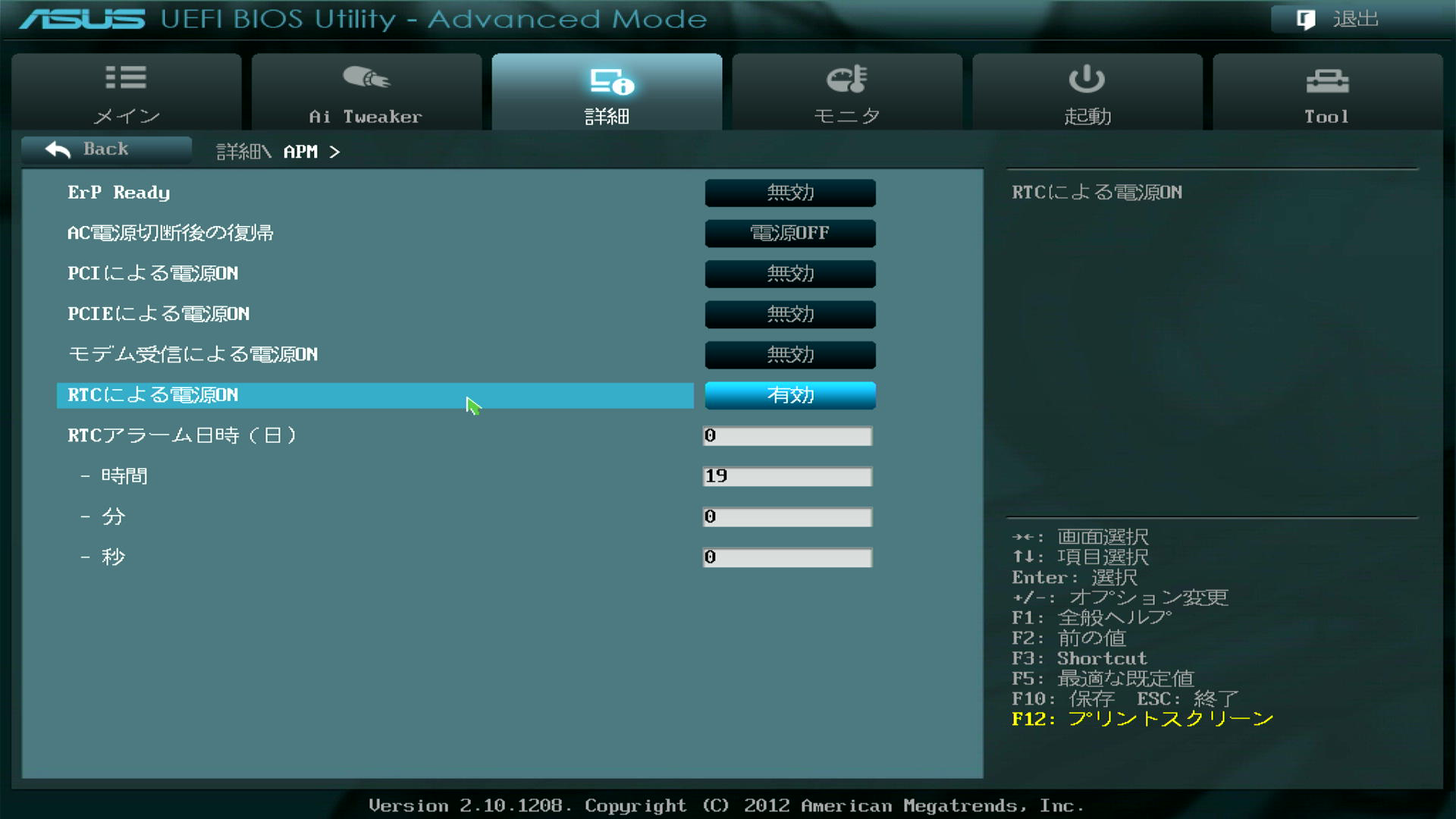Click the F3: Shortcut hint
The image size is (1456, 819).
pos(1079,658)
